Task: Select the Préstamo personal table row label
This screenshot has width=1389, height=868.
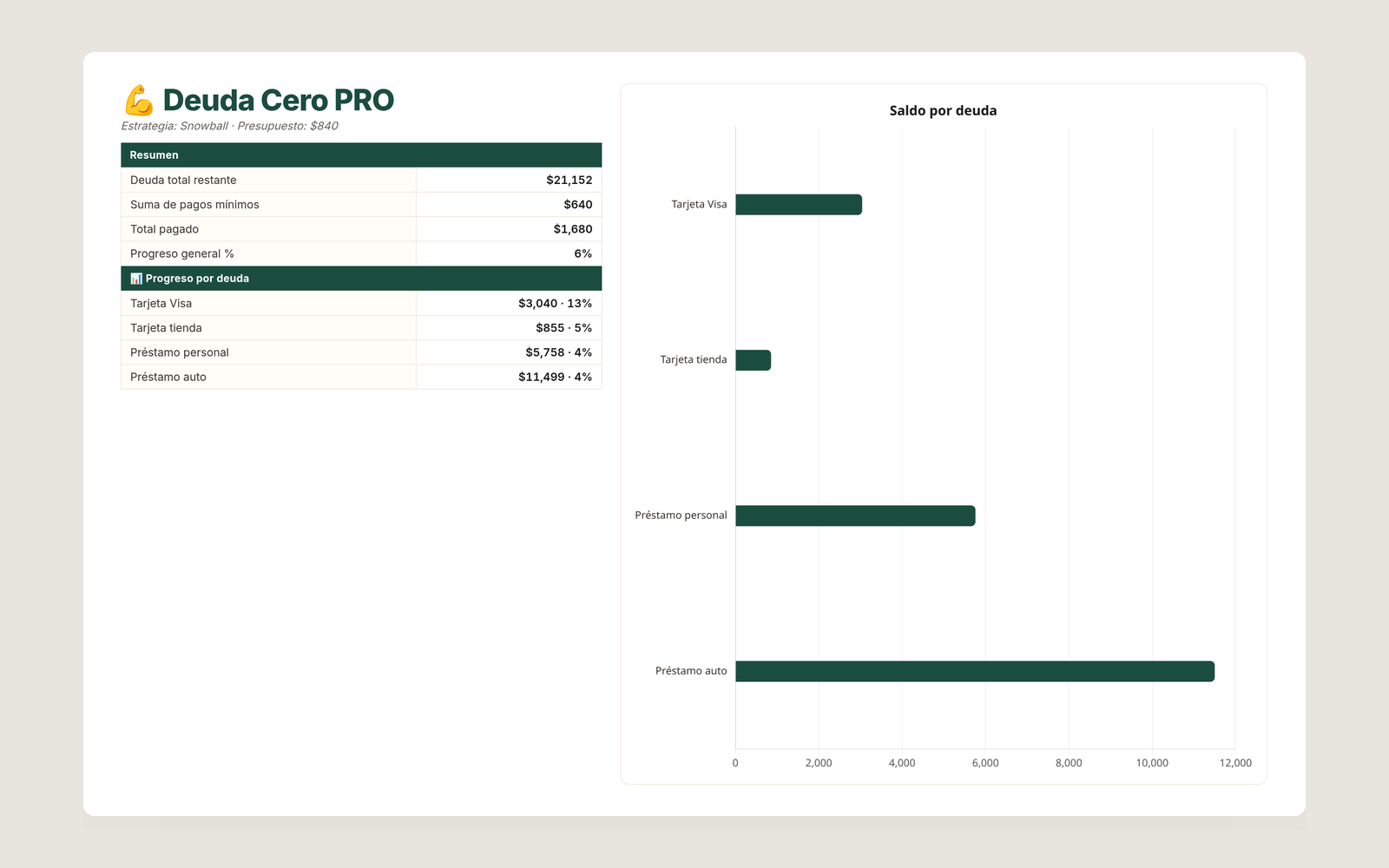Action: pyautogui.click(x=180, y=352)
